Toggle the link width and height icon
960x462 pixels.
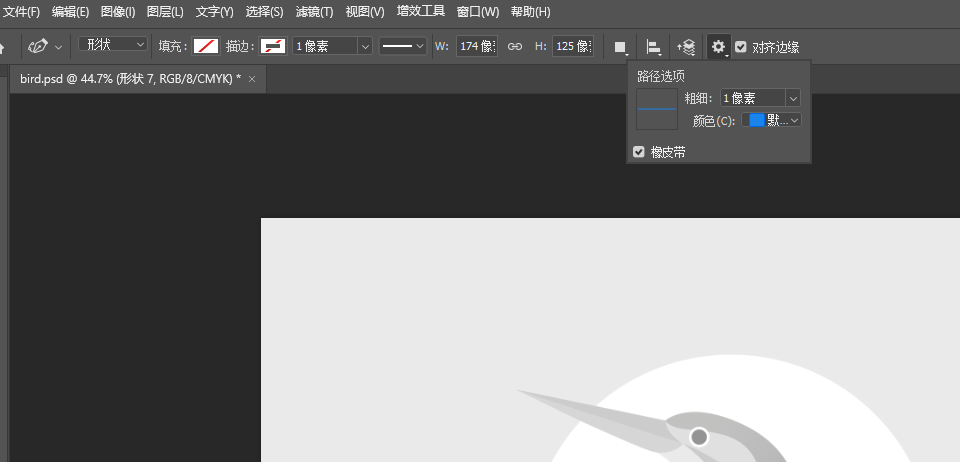pyautogui.click(x=515, y=47)
